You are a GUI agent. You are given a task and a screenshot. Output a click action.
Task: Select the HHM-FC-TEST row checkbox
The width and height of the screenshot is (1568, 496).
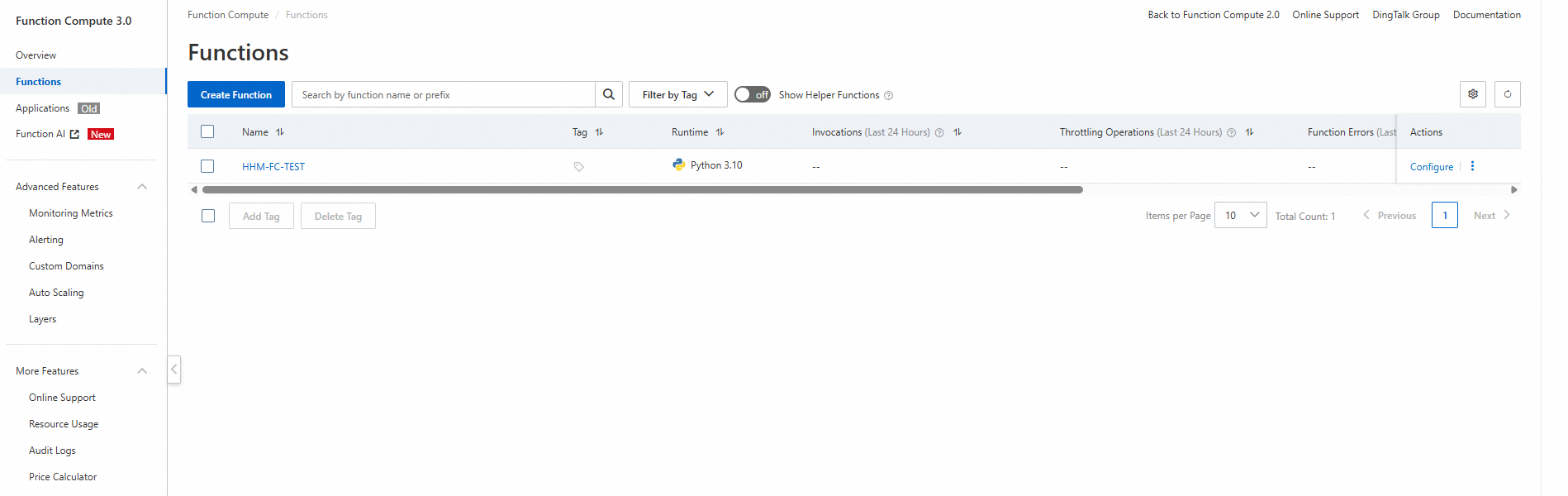coord(207,166)
